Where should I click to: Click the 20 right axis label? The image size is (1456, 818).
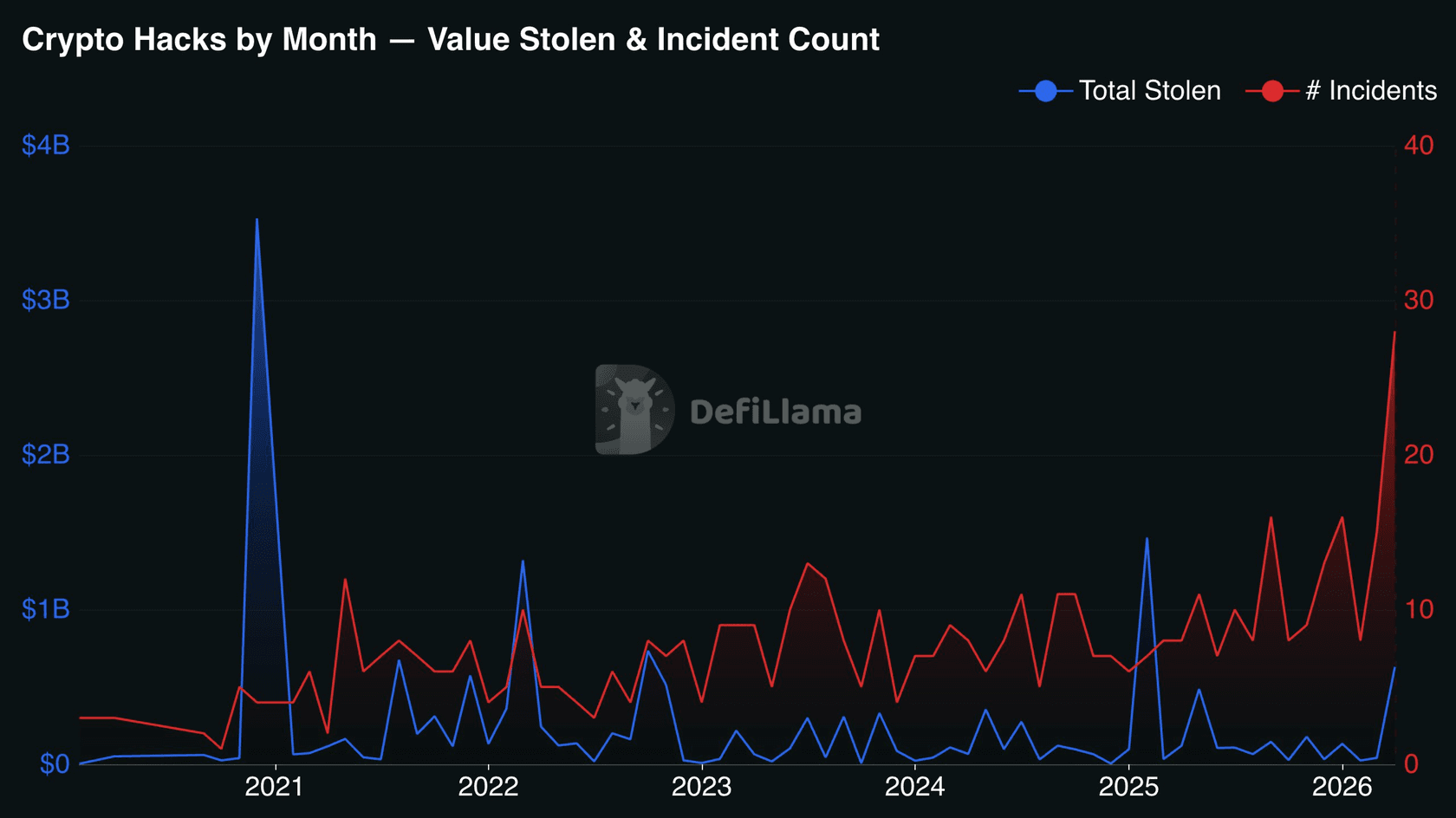point(1419,454)
